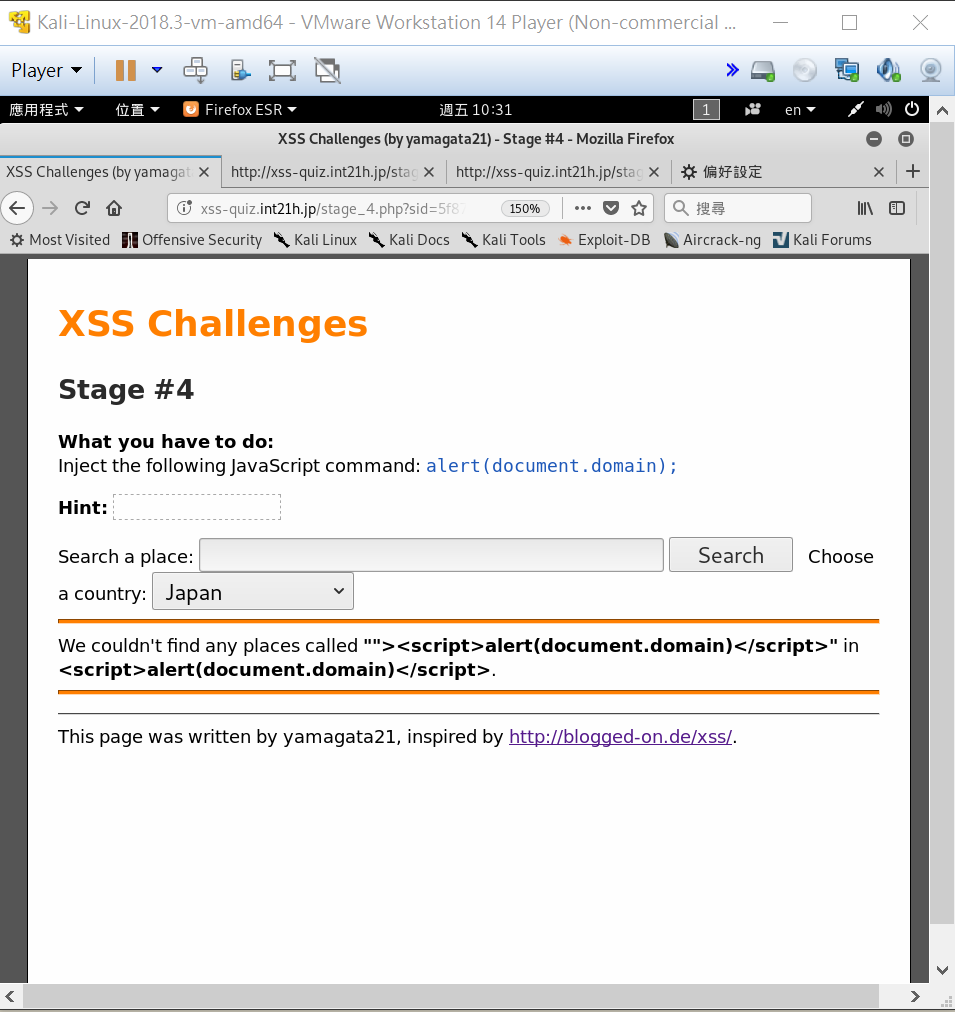Click the site information icon in the address bar
Viewport: 955px width, 1012px height.
point(185,208)
